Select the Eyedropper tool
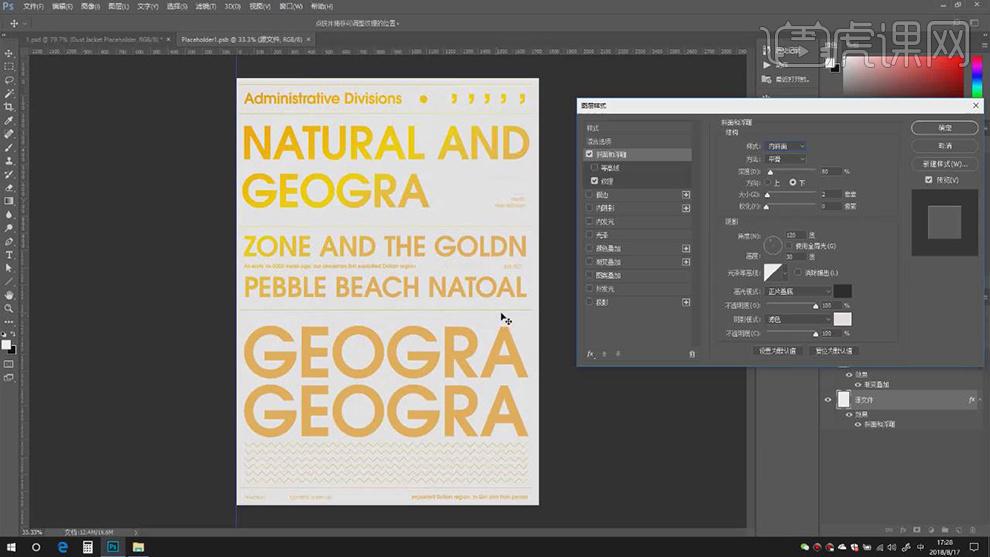Viewport: 990px width, 557px height. [x=9, y=120]
